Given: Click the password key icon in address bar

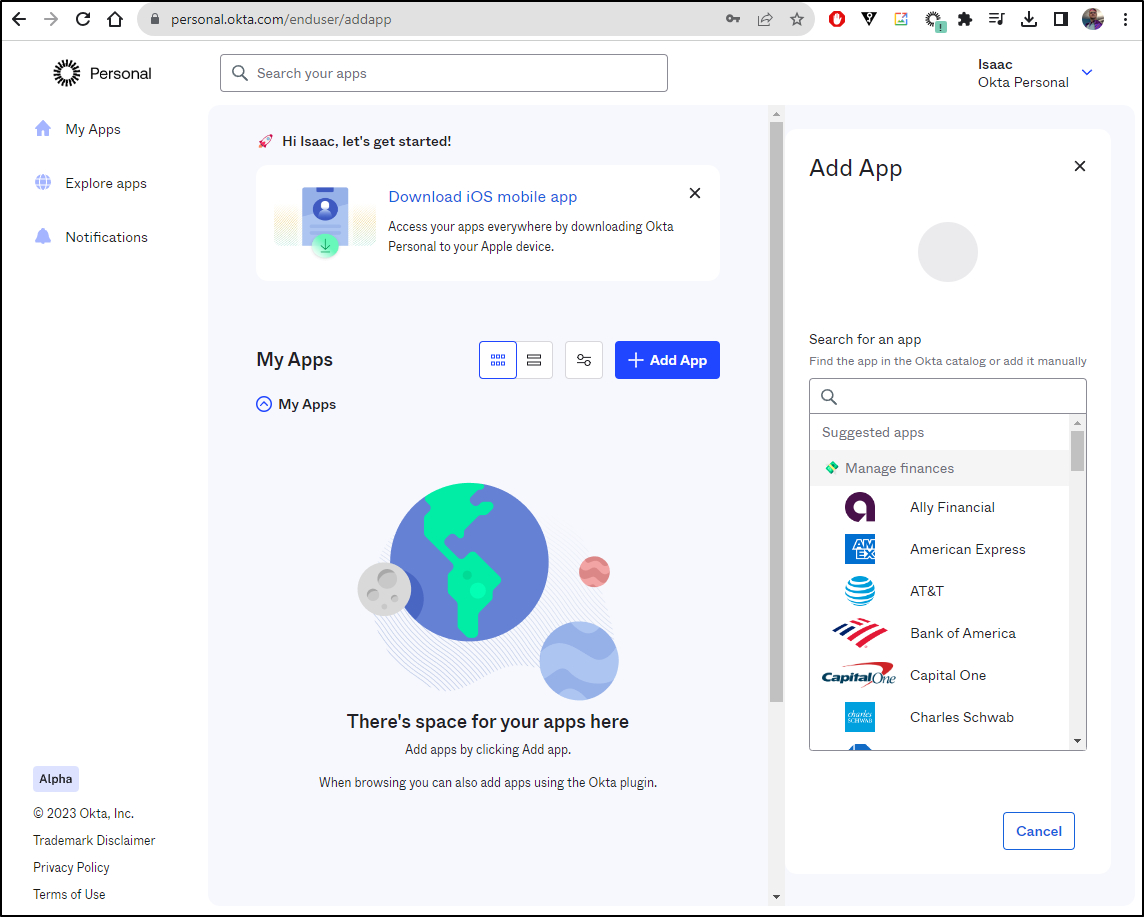Looking at the screenshot, I should click(733, 20).
